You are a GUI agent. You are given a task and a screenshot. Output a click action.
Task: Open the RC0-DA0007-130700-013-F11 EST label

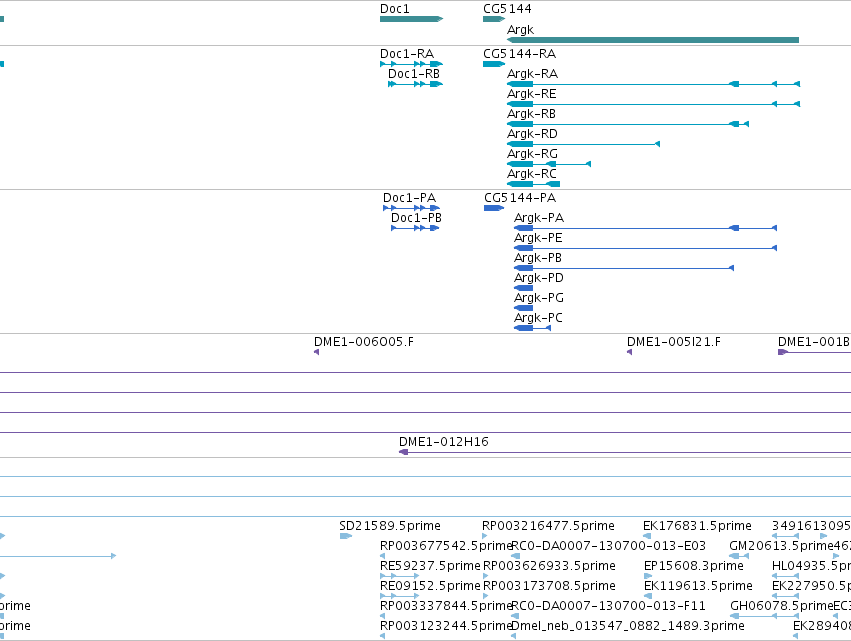[x=609, y=606]
